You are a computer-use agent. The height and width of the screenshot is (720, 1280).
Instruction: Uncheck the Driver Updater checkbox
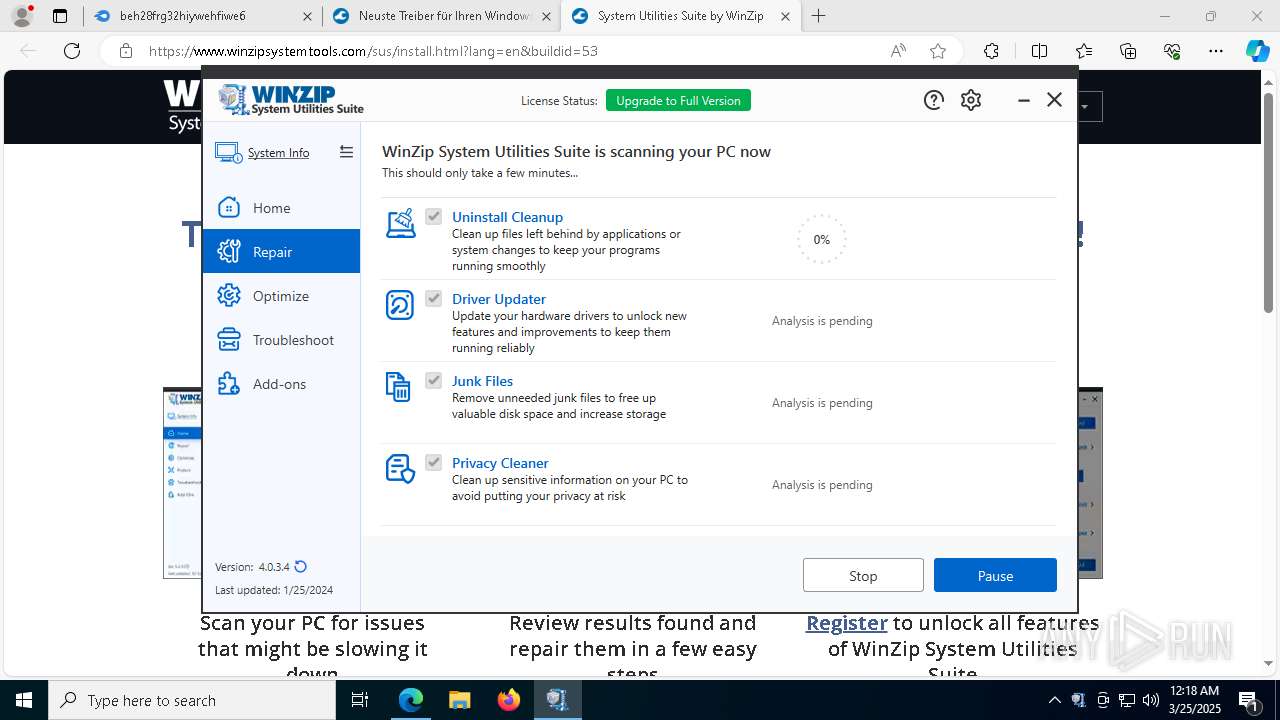[433, 298]
